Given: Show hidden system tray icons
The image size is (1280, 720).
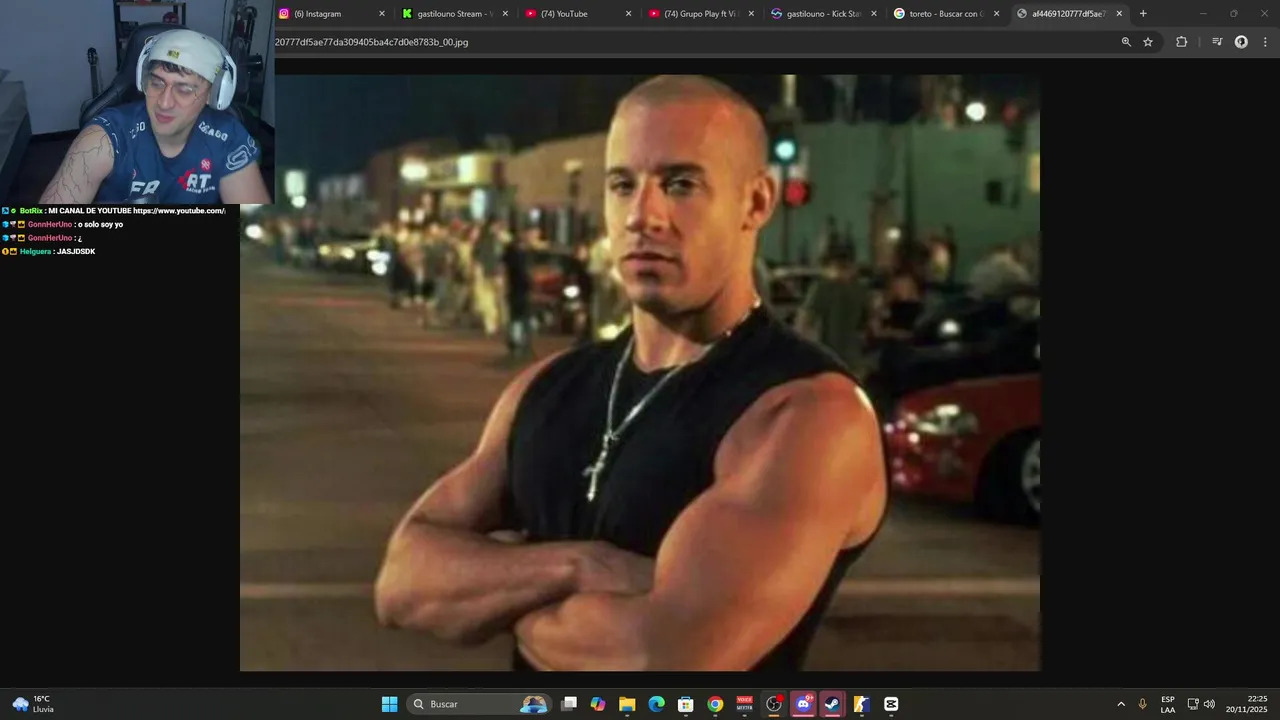Looking at the screenshot, I should click(x=1121, y=704).
